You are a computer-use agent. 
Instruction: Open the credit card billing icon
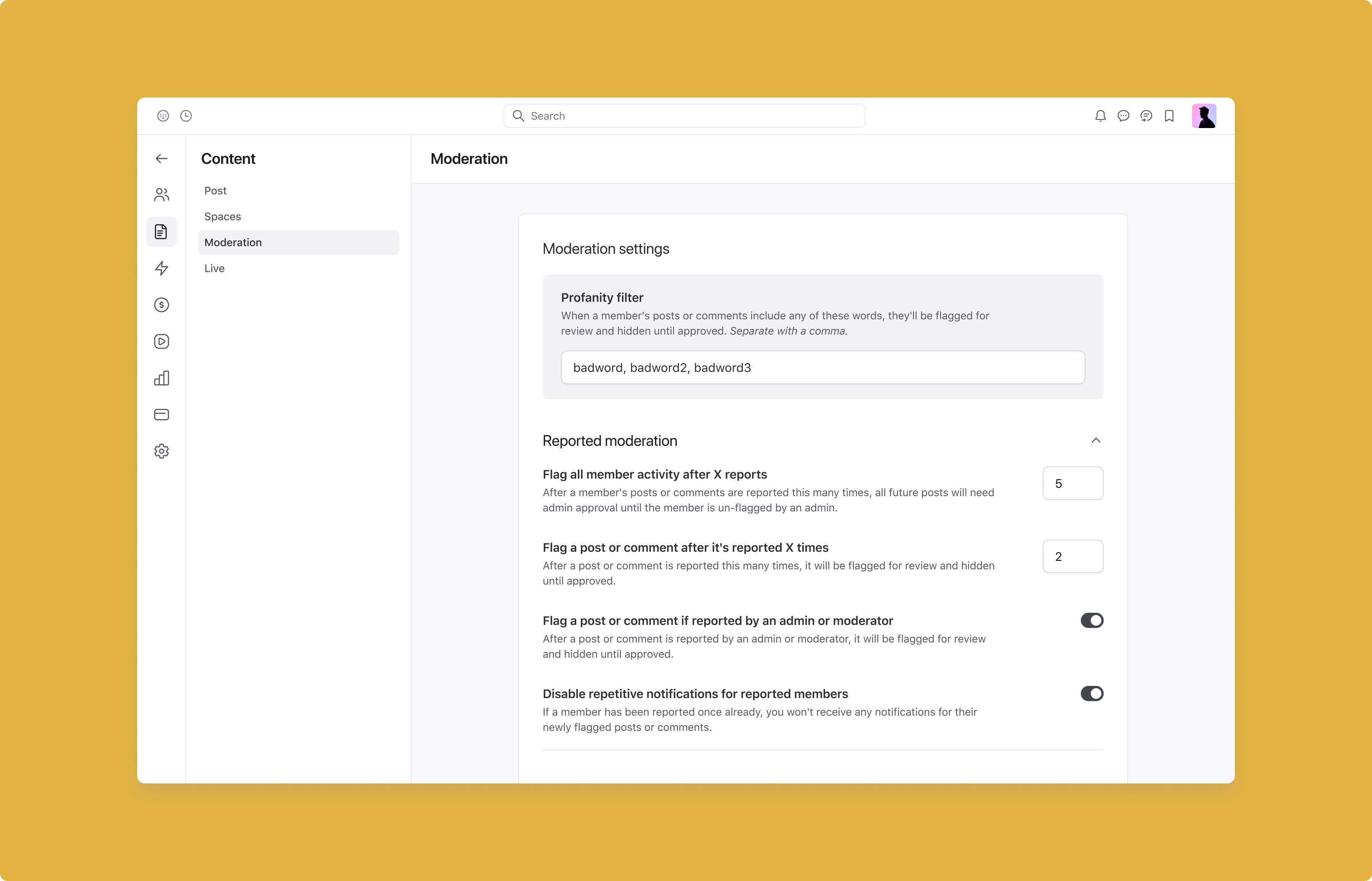click(x=161, y=415)
